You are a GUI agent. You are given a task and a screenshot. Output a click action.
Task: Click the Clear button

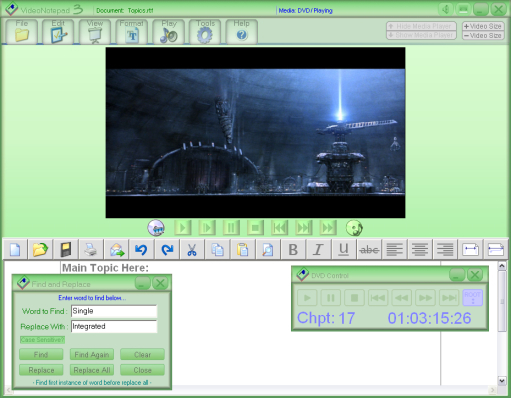pyautogui.click(x=142, y=354)
